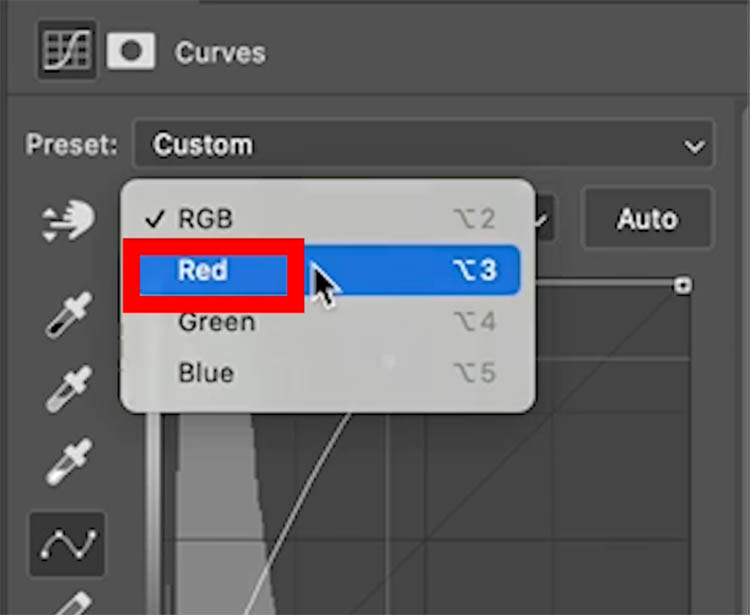
Task: Select Green from the channel menu
Action: (216, 322)
